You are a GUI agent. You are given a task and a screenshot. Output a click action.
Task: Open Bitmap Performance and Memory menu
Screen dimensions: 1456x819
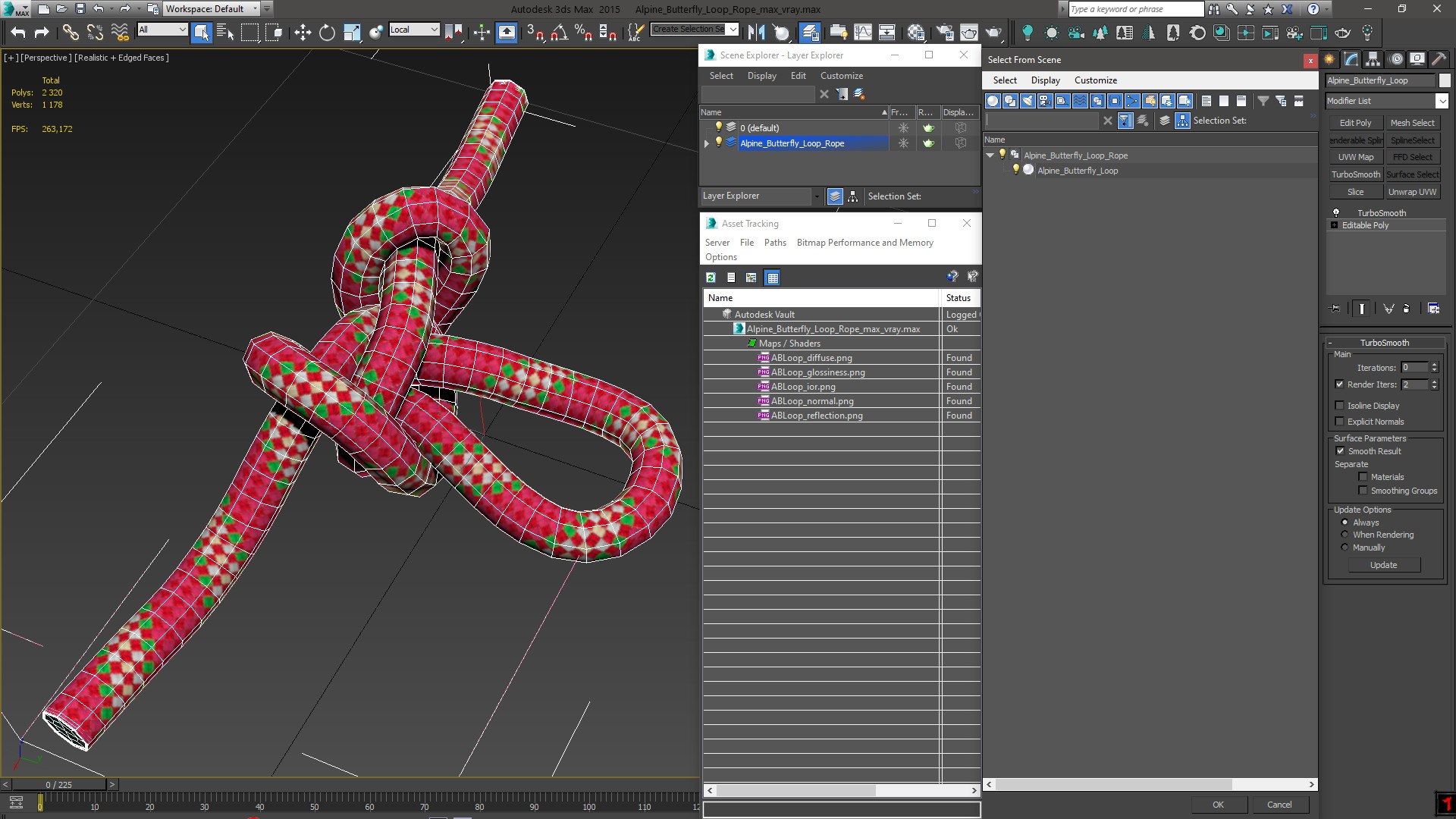pos(864,243)
